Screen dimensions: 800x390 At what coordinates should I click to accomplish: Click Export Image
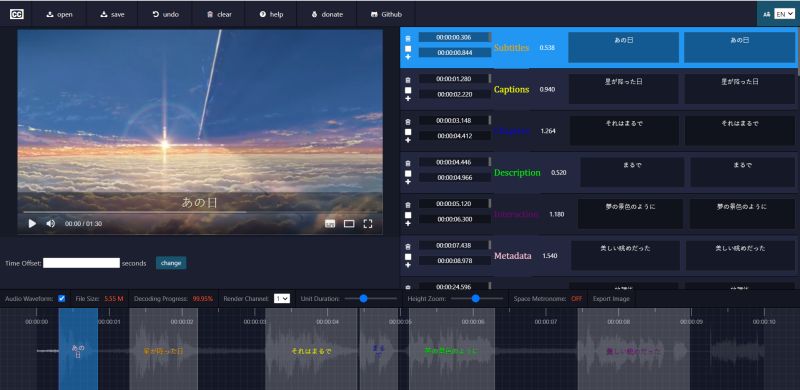click(x=611, y=299)
